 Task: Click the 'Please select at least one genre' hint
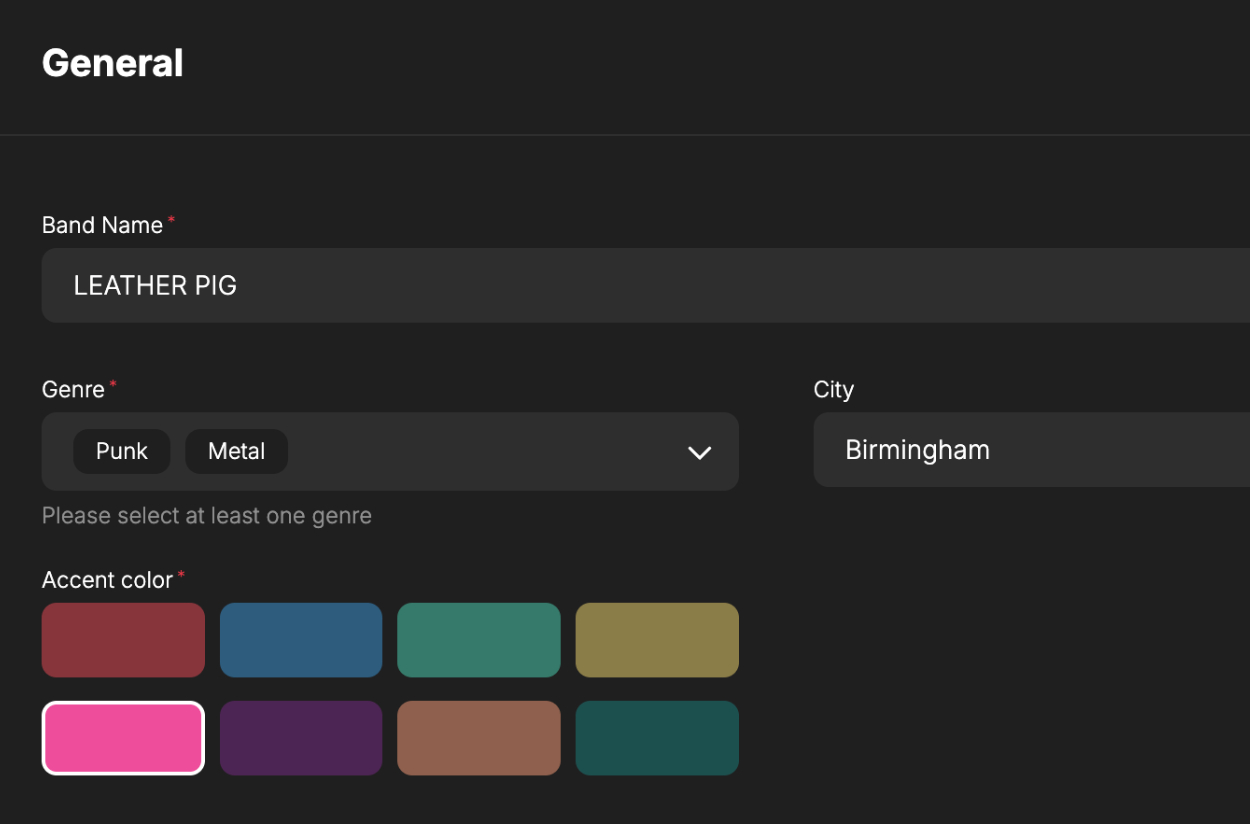(207, 516)
